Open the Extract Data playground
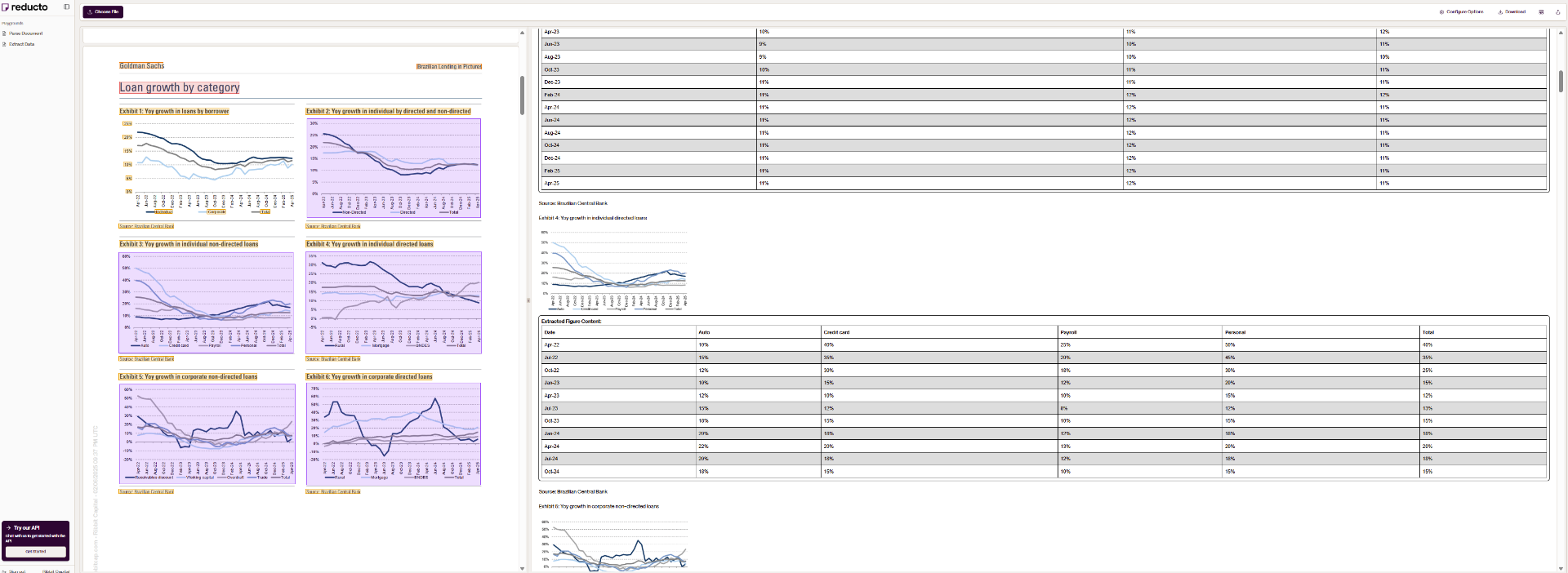The width and height of the screenshot is (1568, 573). click(21, 44)
